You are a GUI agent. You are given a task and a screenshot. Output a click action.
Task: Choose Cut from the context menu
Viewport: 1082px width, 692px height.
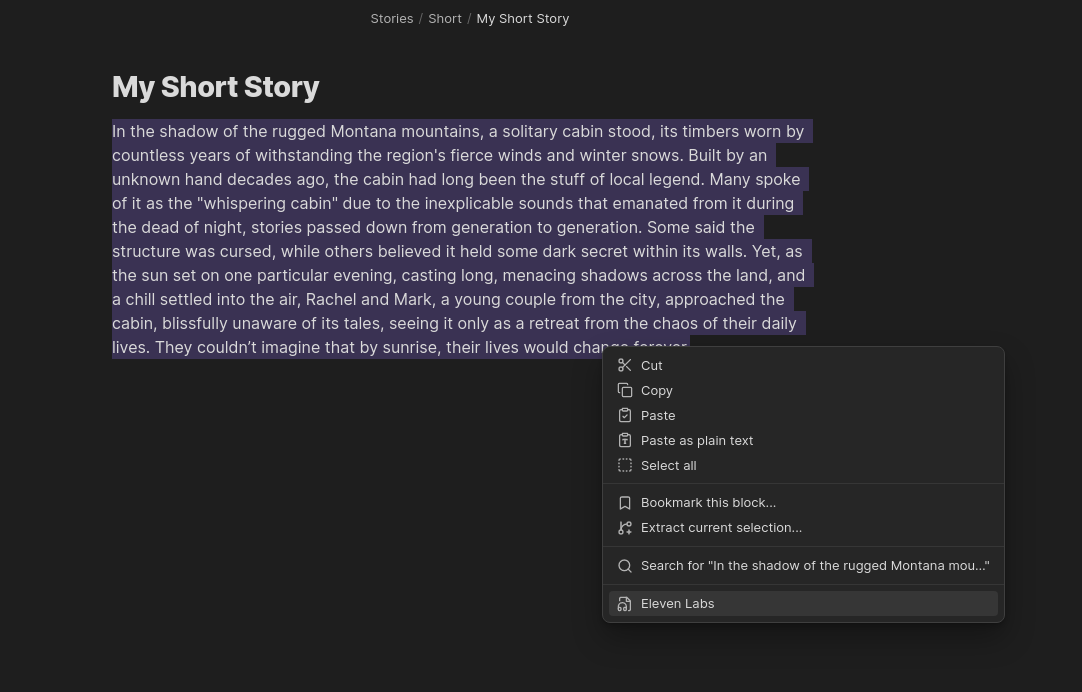click(x=803, y=366)
